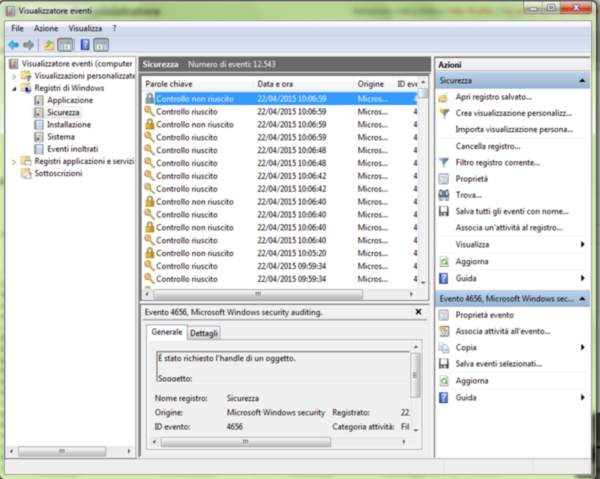Click the Applicazione log icon in tree
Image resolution: width=600 pixels, height=479 pixels.
39,100
